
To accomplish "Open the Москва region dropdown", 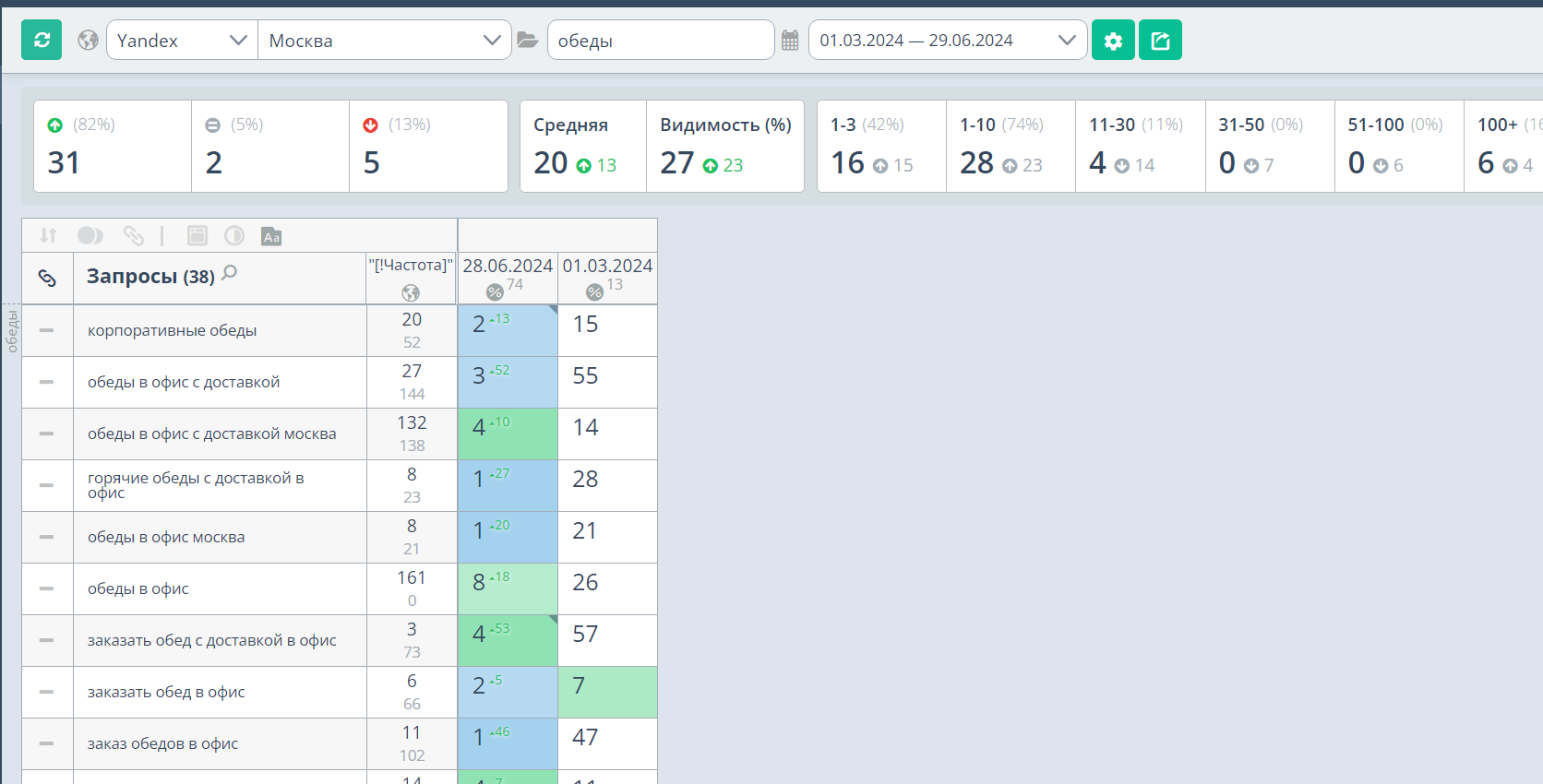I will point(384,41).
